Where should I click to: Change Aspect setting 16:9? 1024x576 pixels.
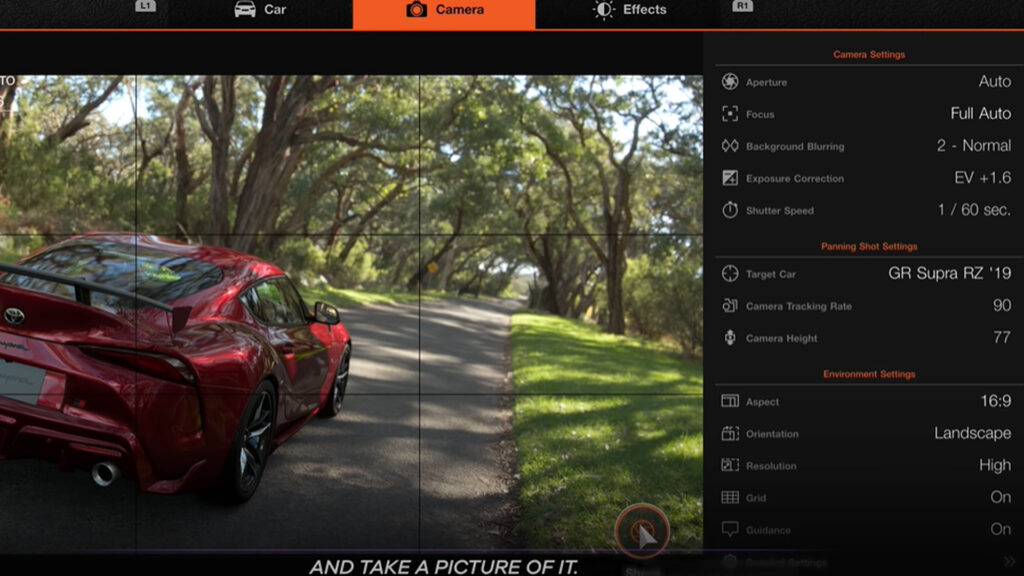[x=995, y=401]
